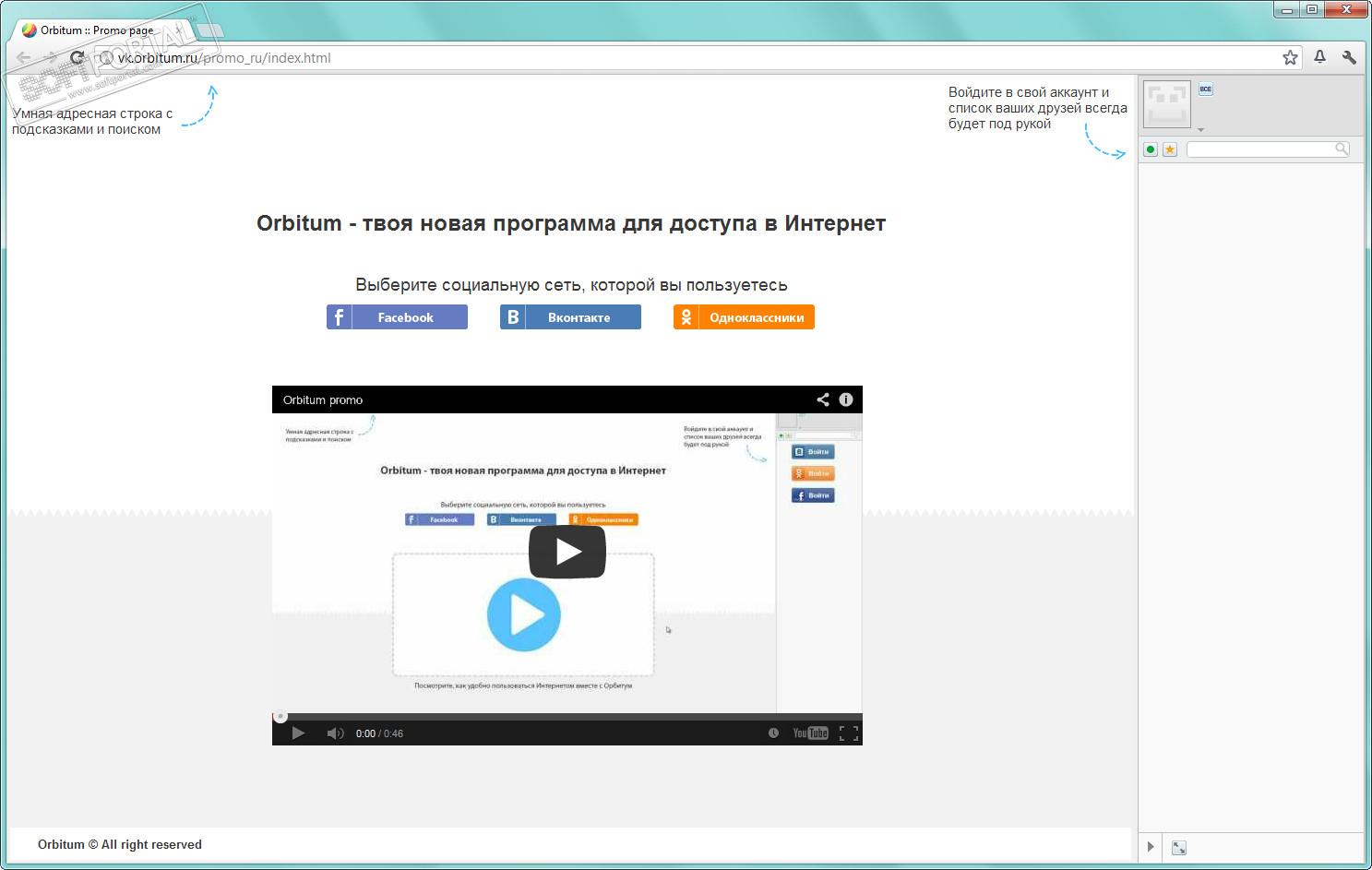
Task: Go back using the browser back arrow
Action: point(24,57)
